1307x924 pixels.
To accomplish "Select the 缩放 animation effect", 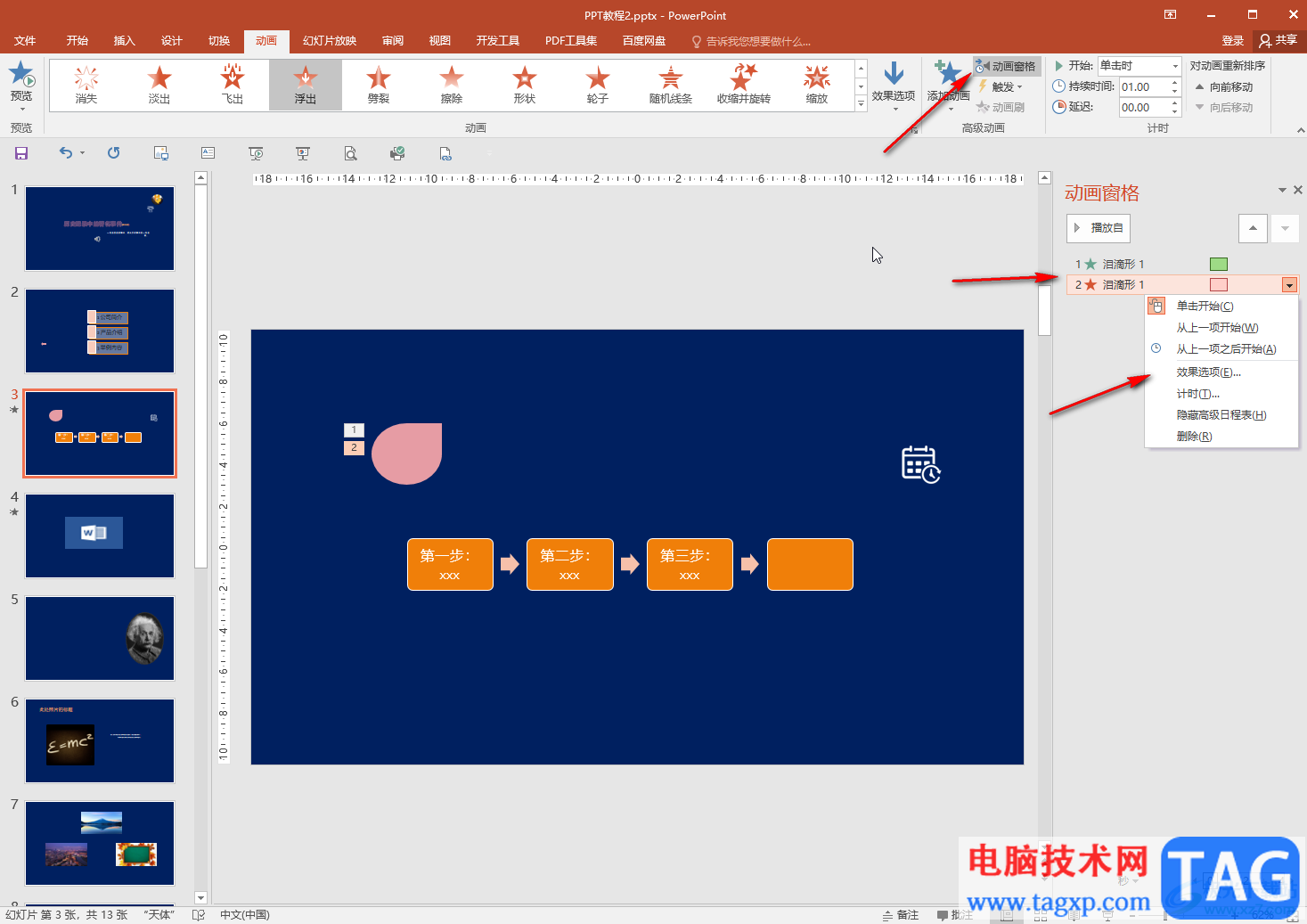I will point(817,86).
